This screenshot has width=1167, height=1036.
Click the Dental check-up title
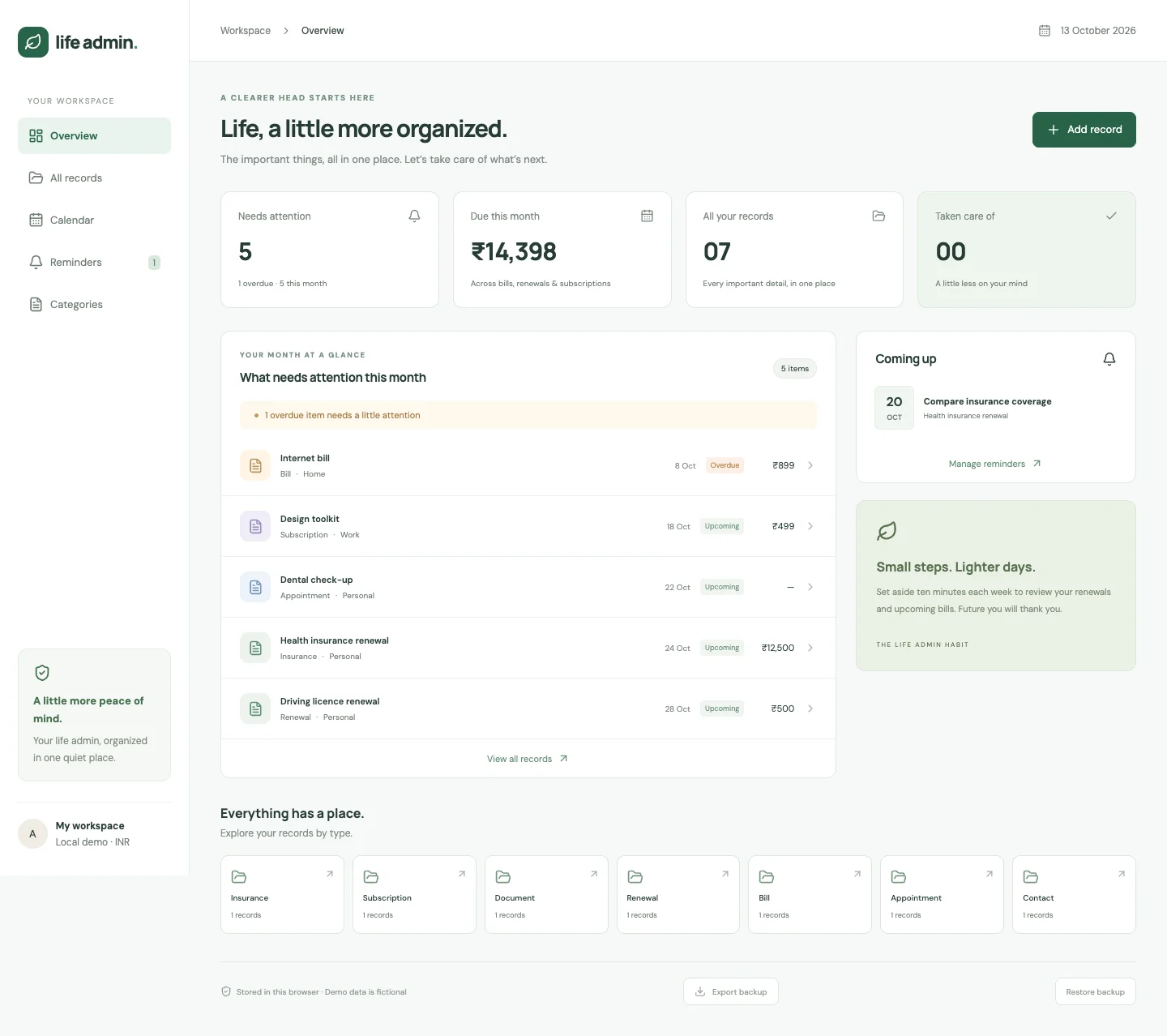(x=316, y=580)
